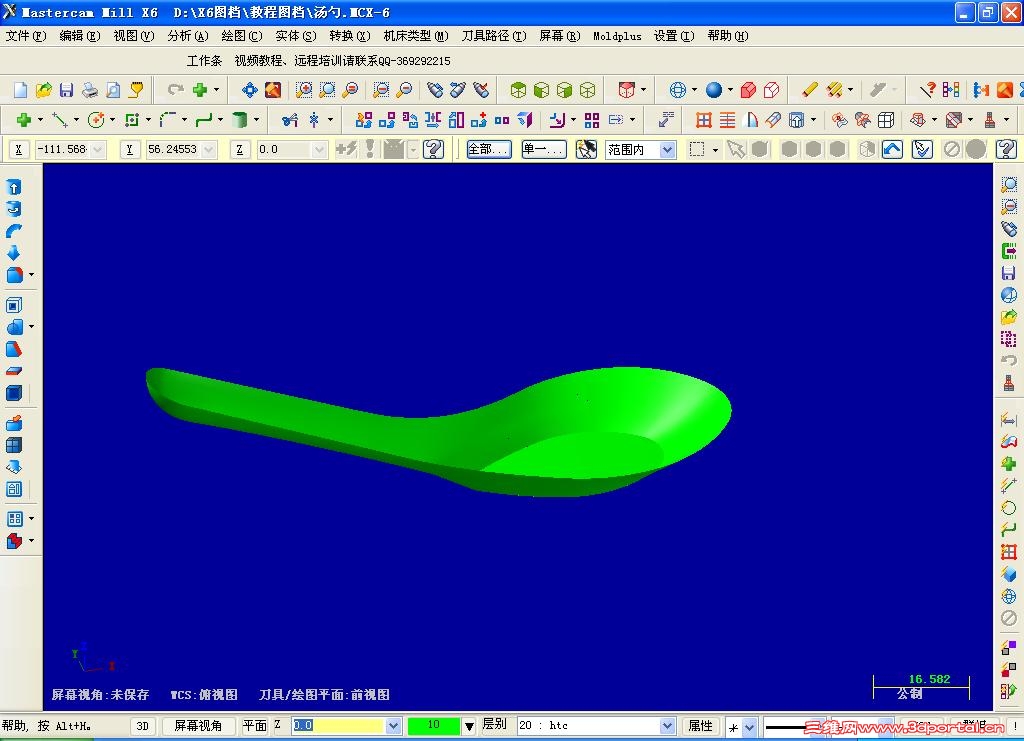The height and width of the screenshot is (741, 1024).
Task: Click the help question mark at coordinate bar
Action: (434, 150)
